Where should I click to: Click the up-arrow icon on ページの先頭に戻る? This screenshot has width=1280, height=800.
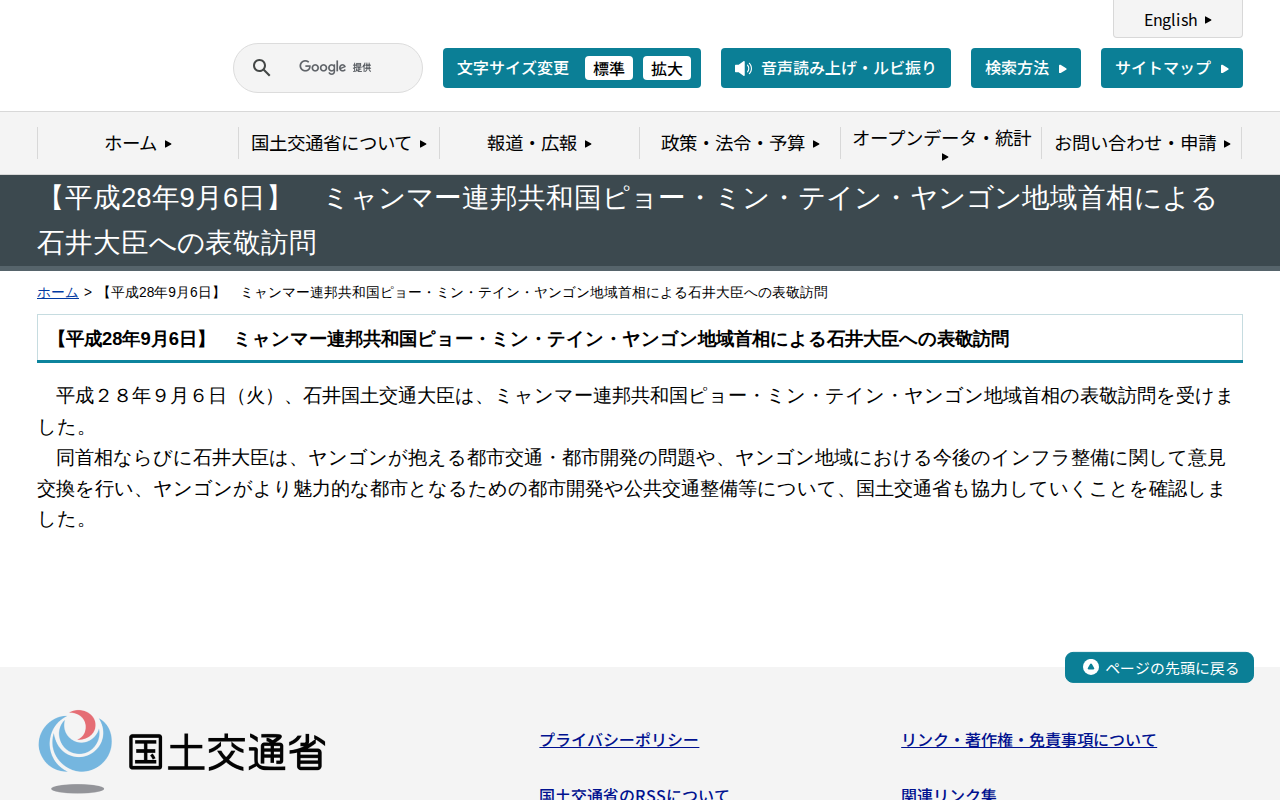pos(1089,667)
